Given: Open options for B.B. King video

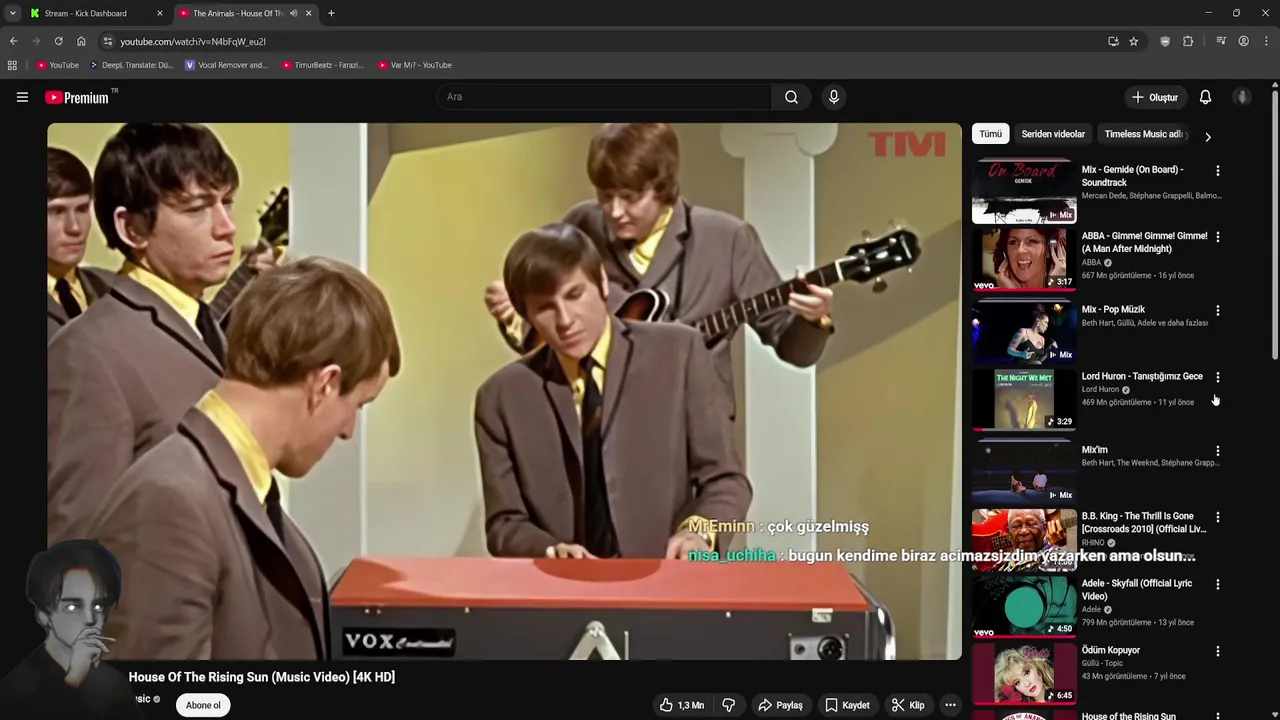Looking at the screenshot, I should pyautogui.click(x=1217, y=518).
